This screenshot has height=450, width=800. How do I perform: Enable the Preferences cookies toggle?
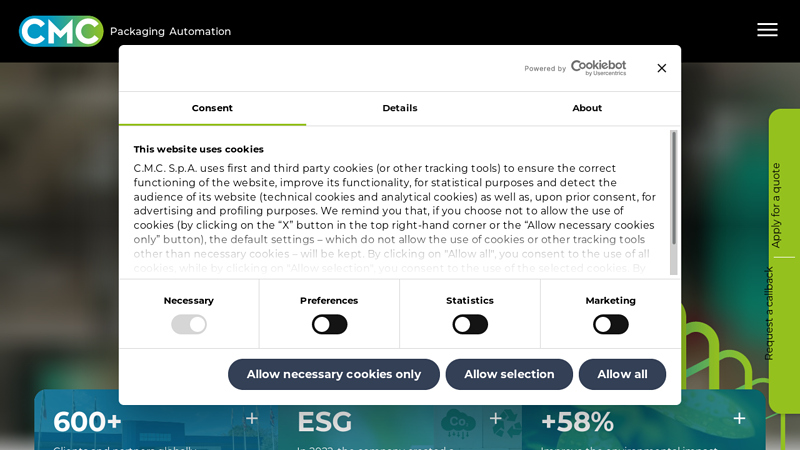(x=330, y=324)
